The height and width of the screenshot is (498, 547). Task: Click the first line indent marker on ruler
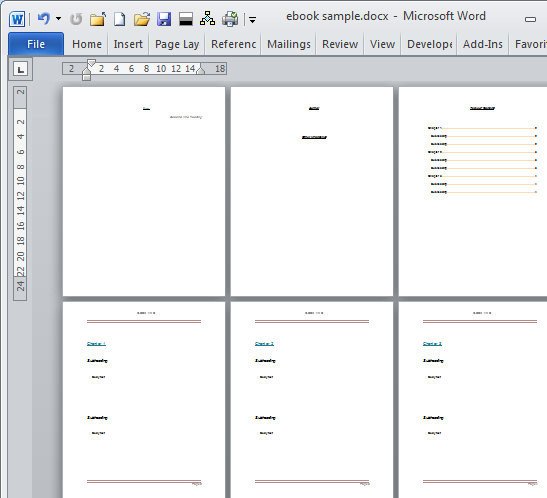pyautogui.click(x=91, y=63)
